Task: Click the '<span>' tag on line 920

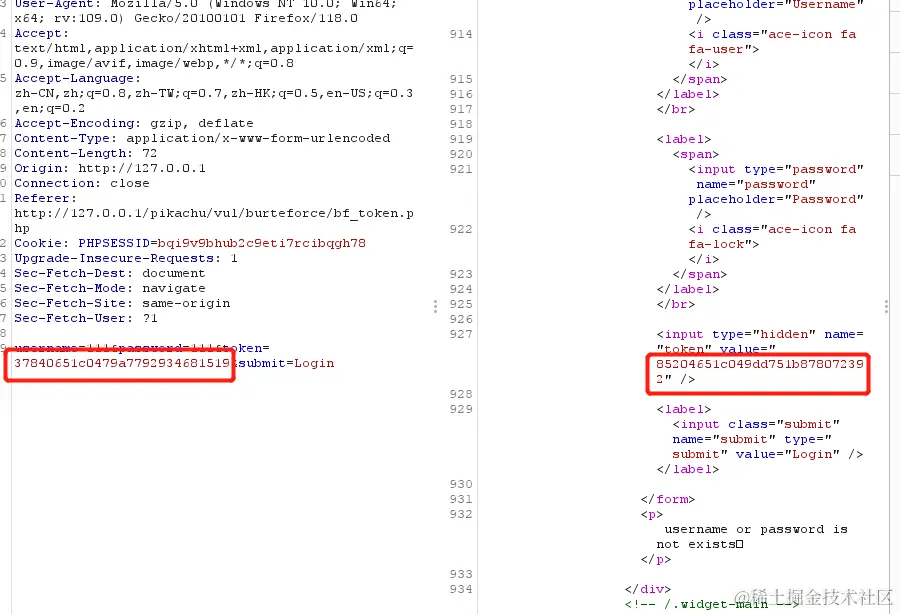Action: click(696, 154)
